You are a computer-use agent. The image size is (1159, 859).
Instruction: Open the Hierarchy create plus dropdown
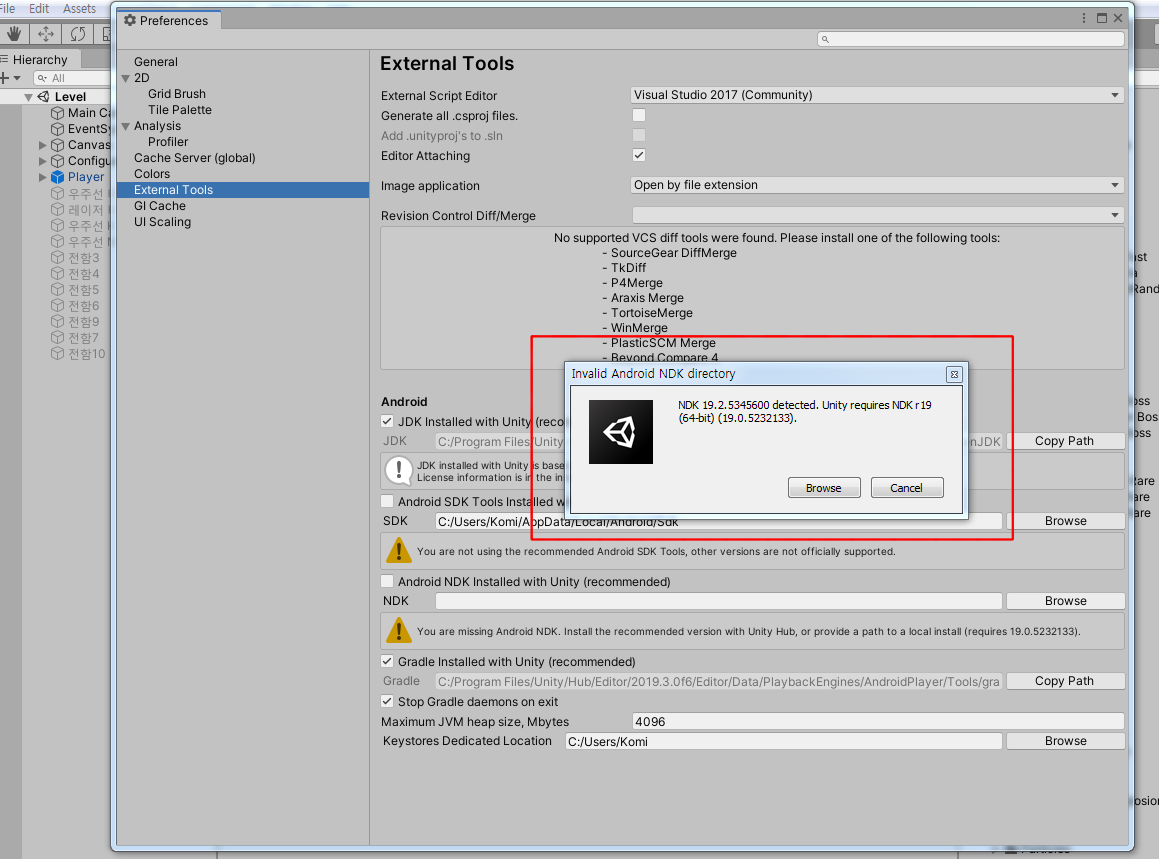pos(10,78)
